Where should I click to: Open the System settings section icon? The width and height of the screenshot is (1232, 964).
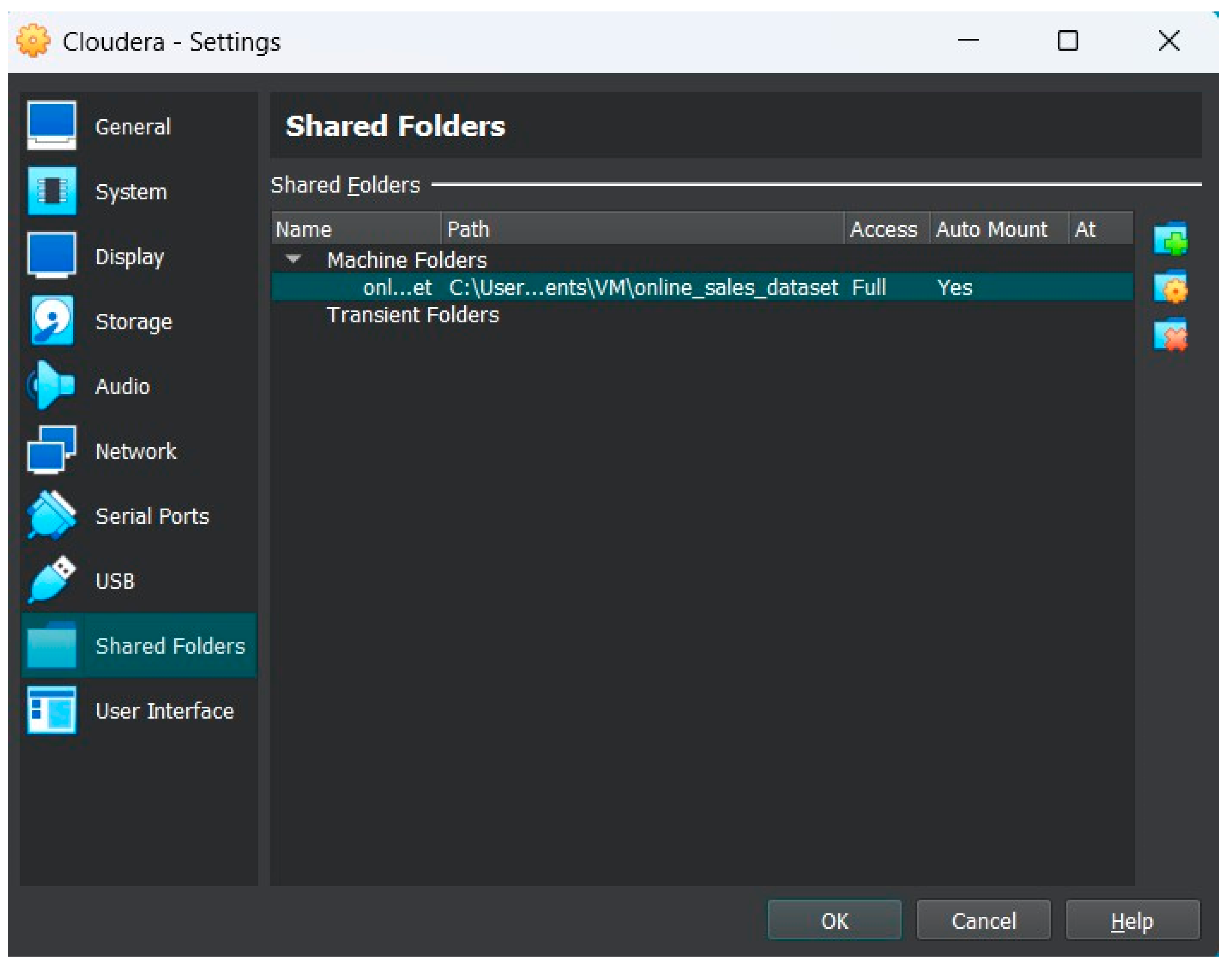coord(51,191)
